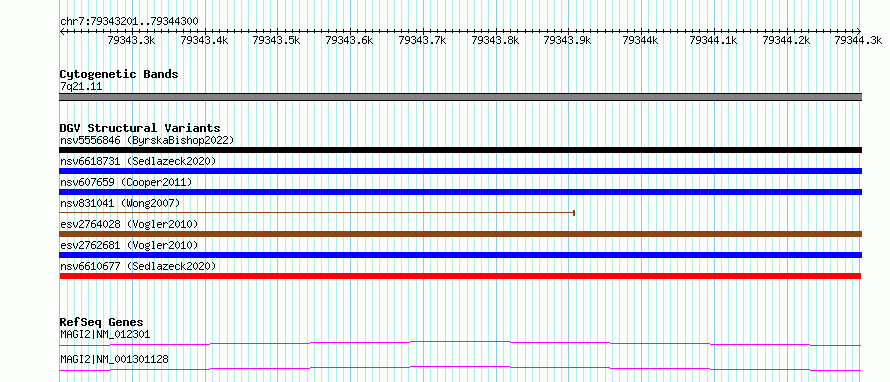The width and height of the screenshot is (890, 382).
Task: Click the chr7:79343201..79344300 coordinate label
Action: pyautogui.click(x=129, y=22)
